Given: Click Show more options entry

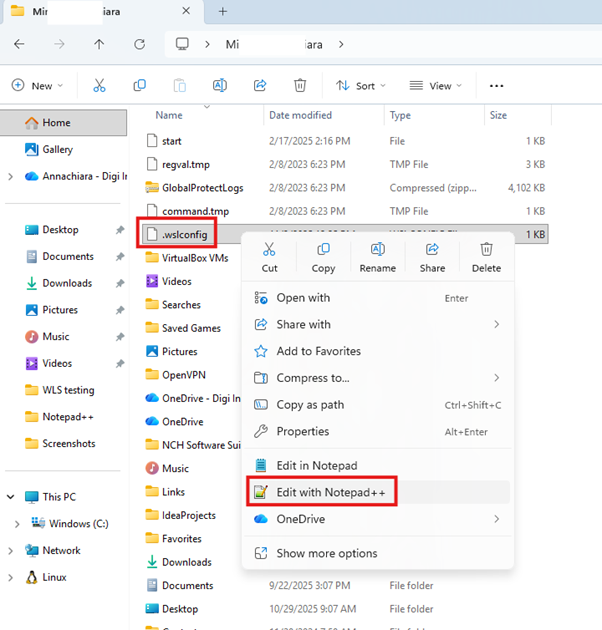Looking at the screenshot, I should click(326, 554).
